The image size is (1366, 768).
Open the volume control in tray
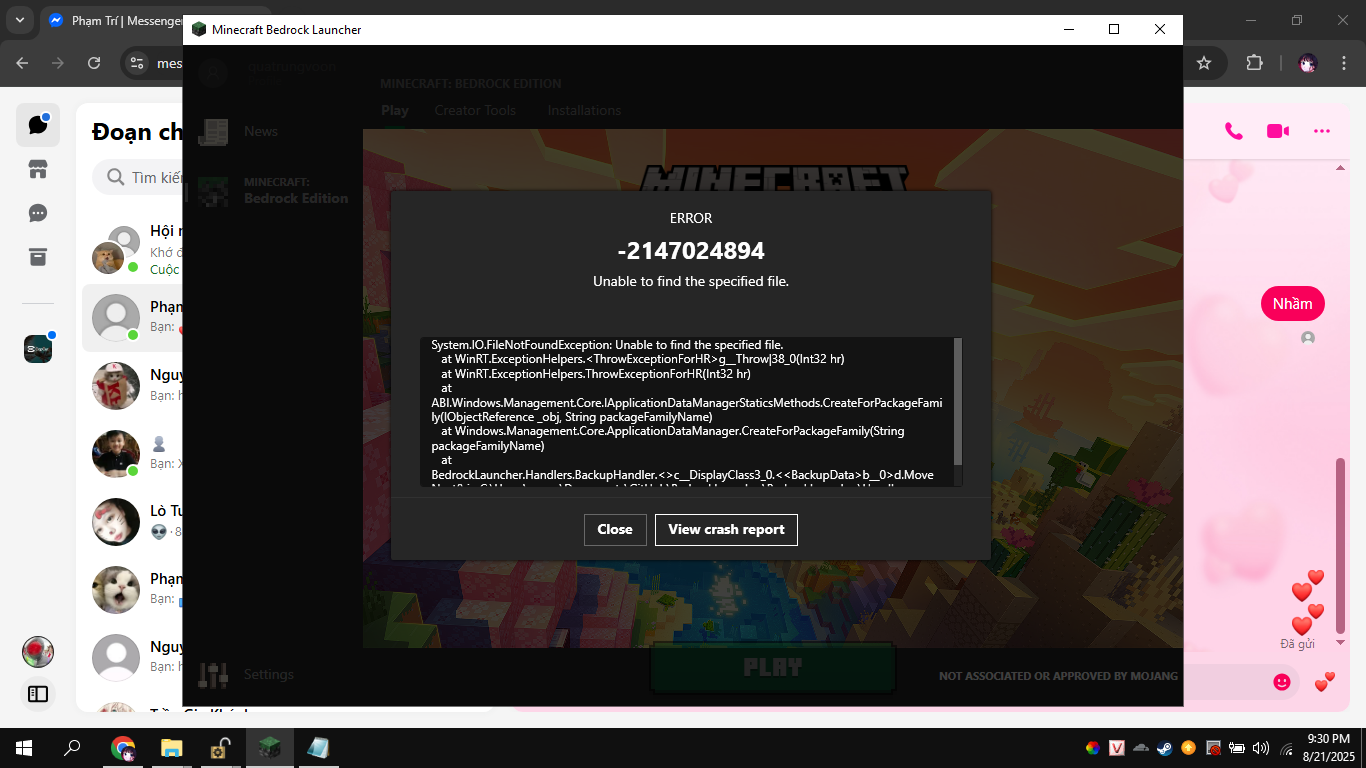(1261, 748)
